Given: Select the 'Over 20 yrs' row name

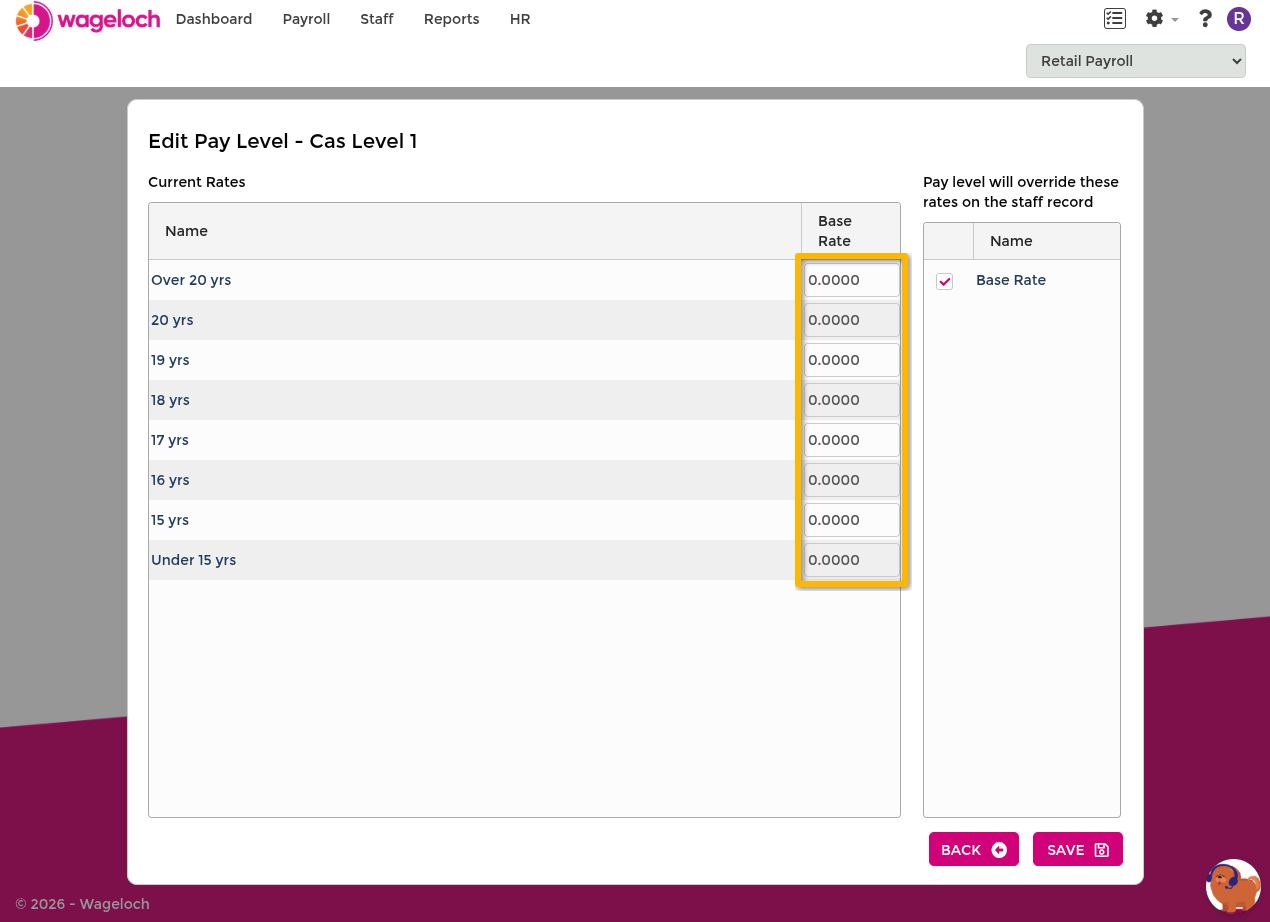Looking at the screenshot, I should pyautogui.click(x=191, y=280).
